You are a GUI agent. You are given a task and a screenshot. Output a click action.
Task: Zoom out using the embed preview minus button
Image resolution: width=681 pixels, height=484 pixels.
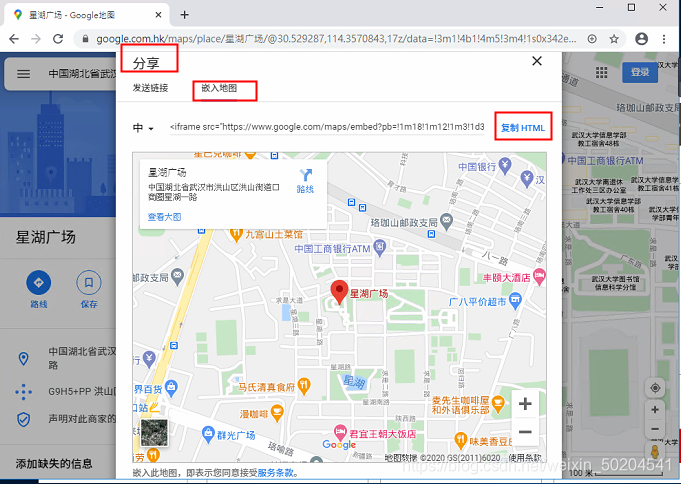point(525,432)
